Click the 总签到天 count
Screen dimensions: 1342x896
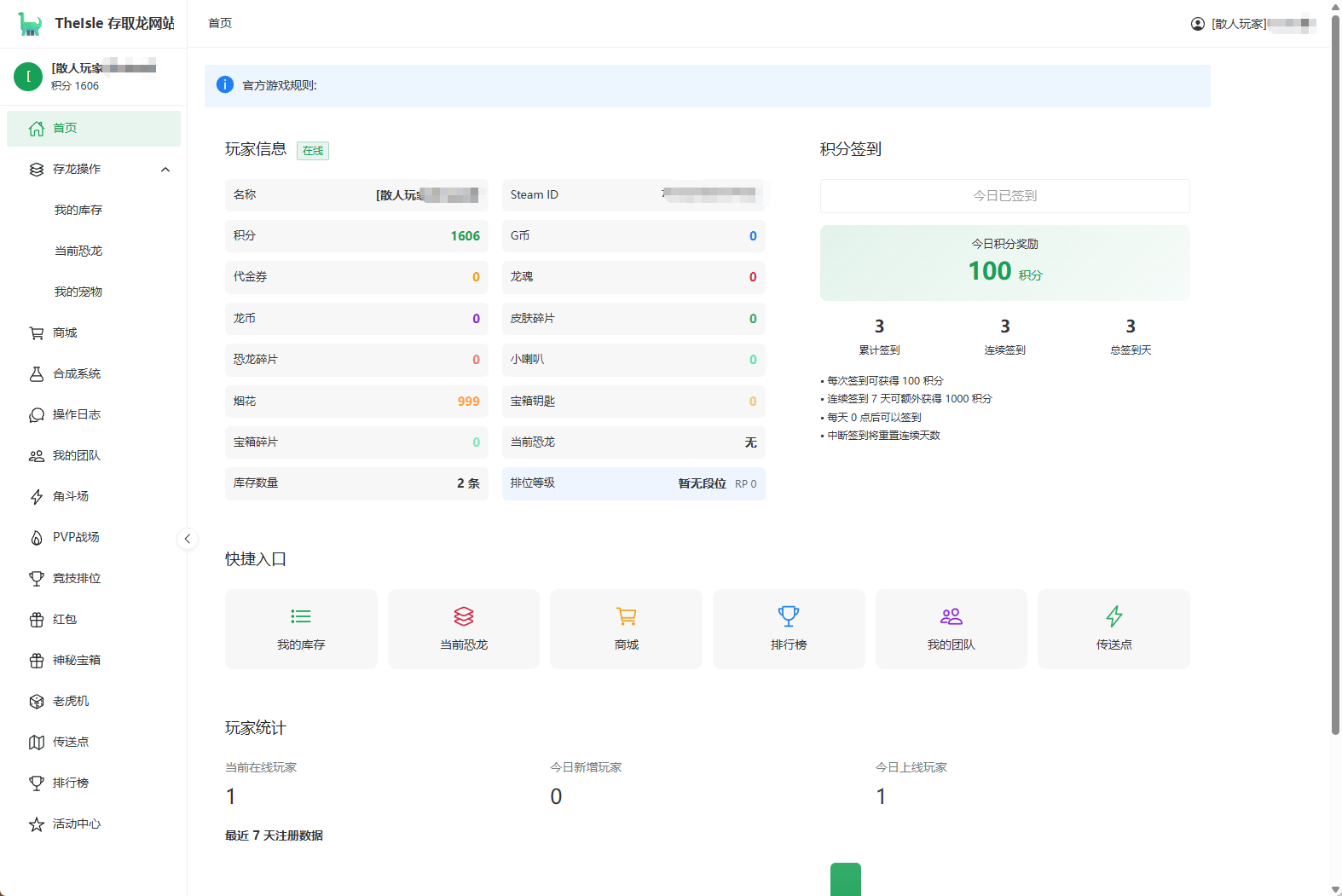(x=1131, y=327)
